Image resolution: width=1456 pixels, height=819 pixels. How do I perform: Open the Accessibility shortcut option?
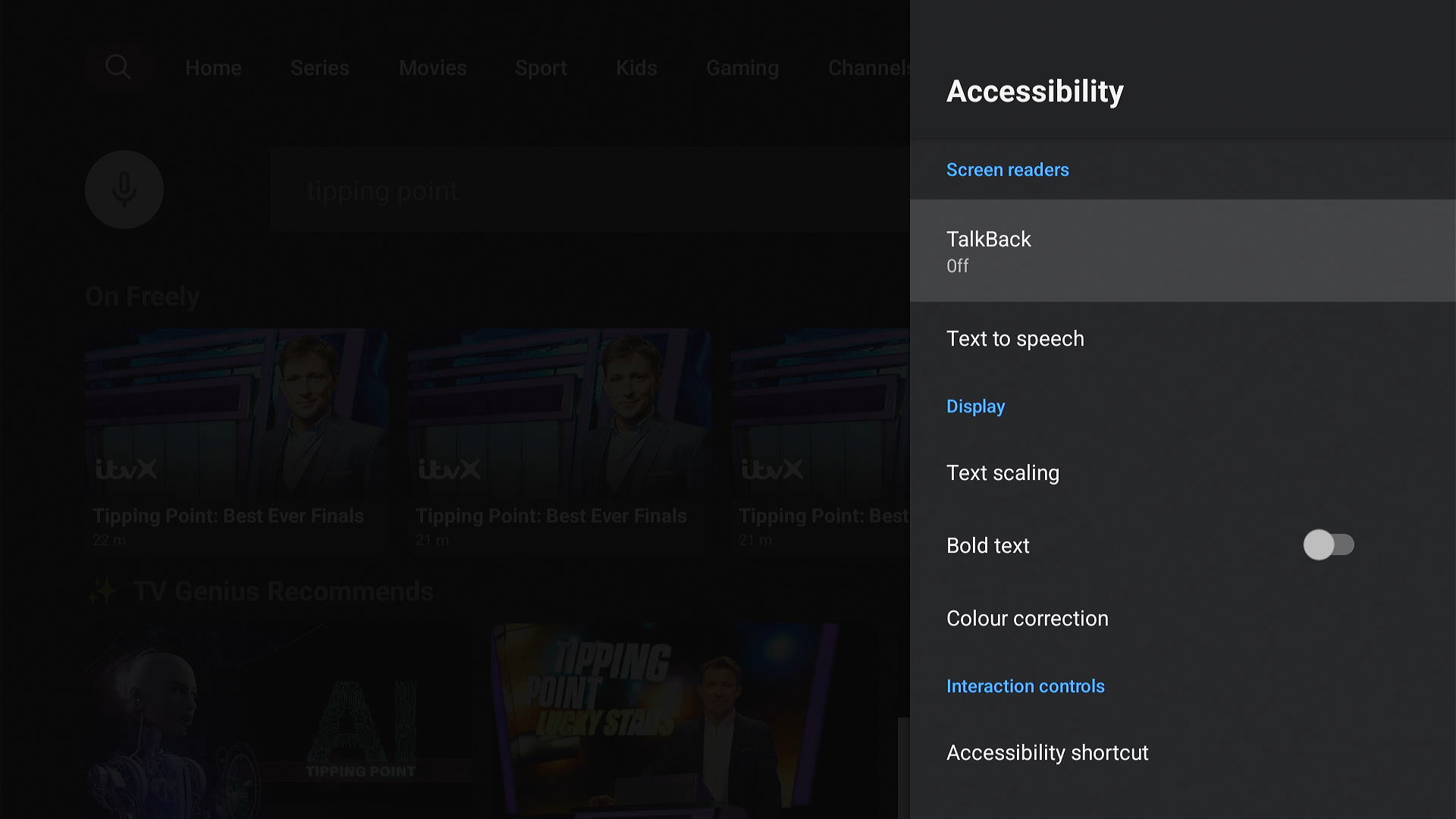1183,753
